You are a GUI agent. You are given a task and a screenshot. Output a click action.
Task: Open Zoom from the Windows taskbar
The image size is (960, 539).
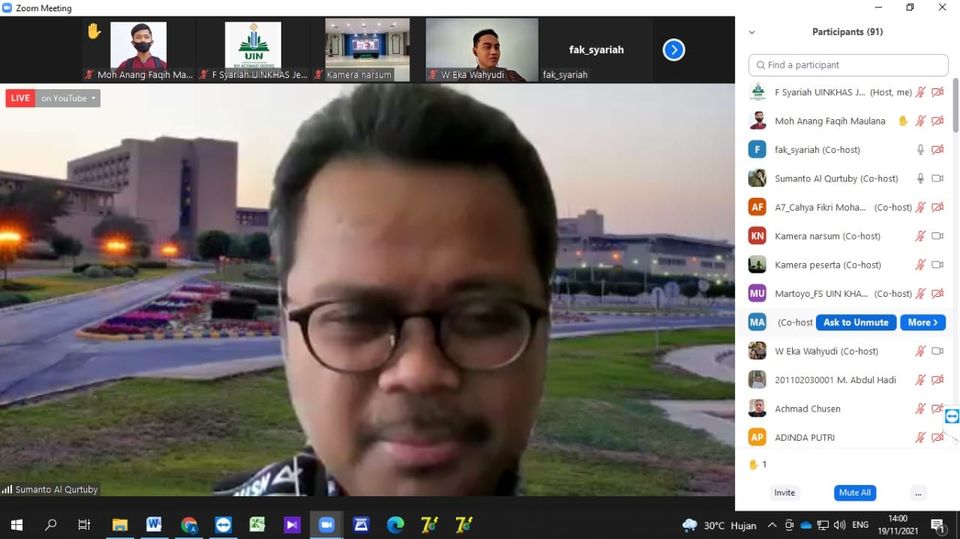point(326,525)
